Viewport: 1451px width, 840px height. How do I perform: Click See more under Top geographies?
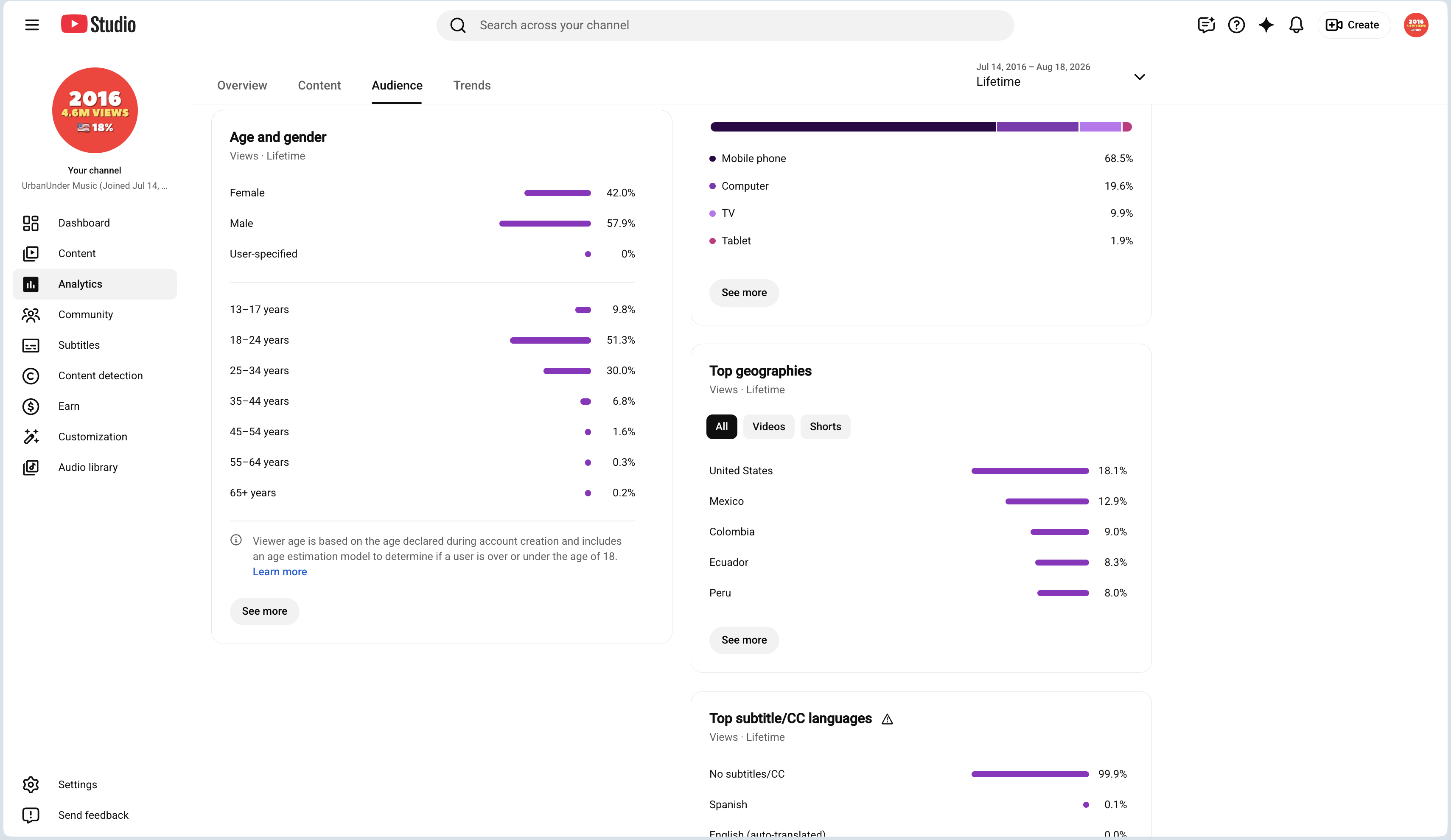pyautogui.click(x=744, y=640)
